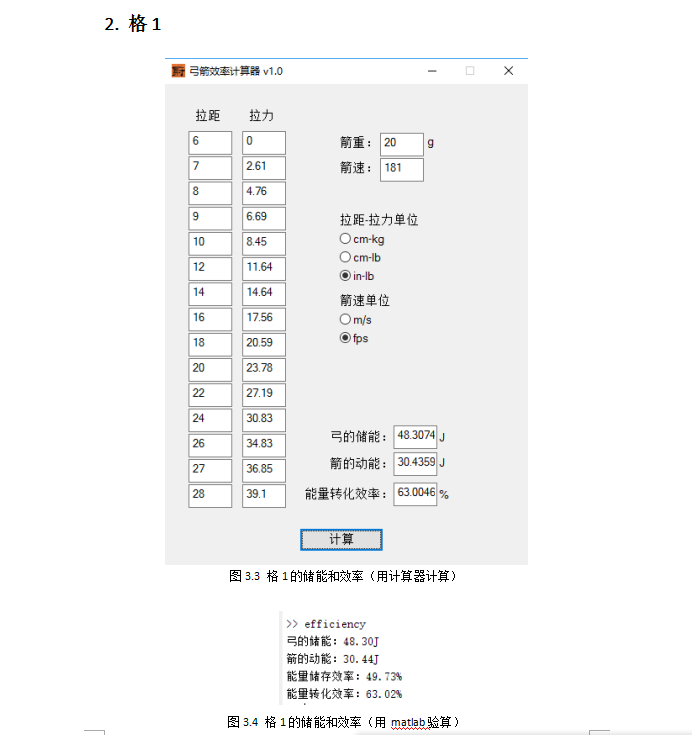This screenshot has height=735, width=692.
Task: Click the 拉距 field with value 16
Action: pyautogui.click(x=210, y=320)
